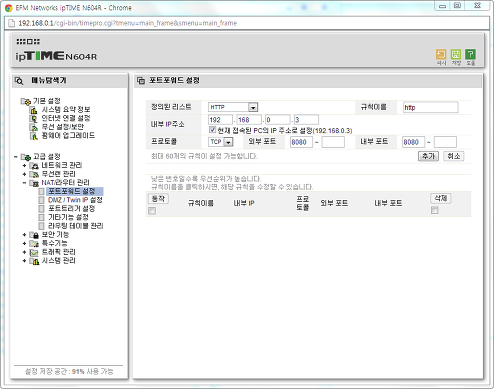Click the 취소 cancel button
The width and height of the screenshot is (494, 389).
click(454, 156)
